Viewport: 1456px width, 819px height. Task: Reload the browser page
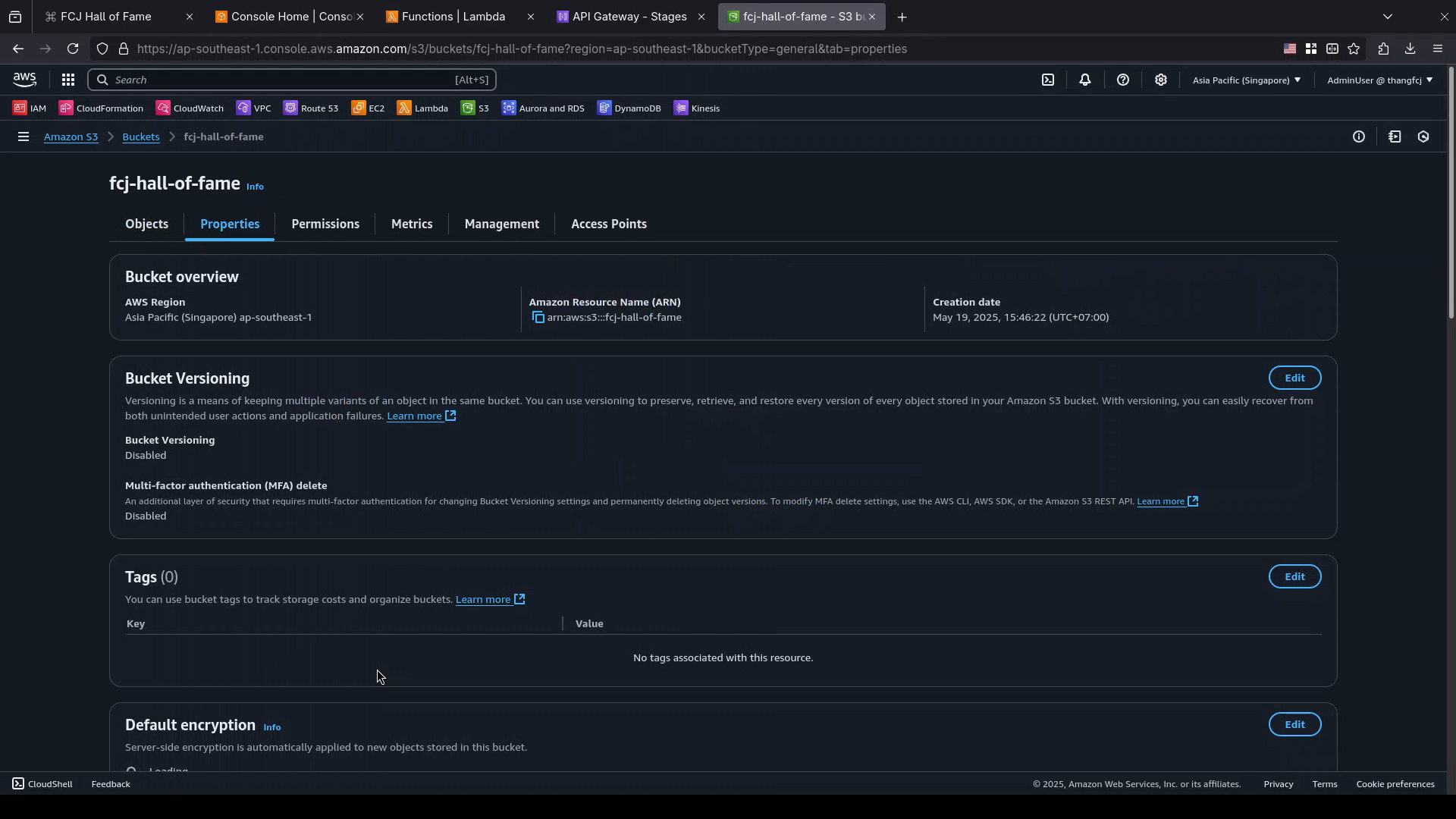click(x=73, y=49)
